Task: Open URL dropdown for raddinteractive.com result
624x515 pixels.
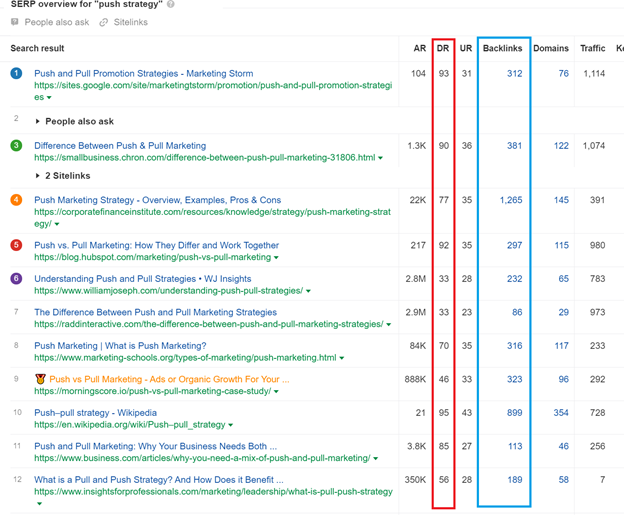Action: click(389, 324)
